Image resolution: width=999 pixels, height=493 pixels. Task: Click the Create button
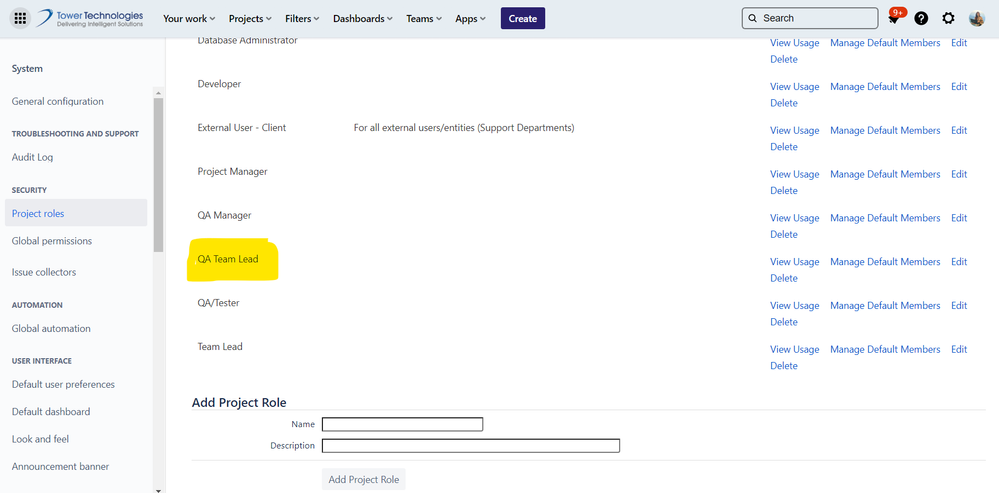(x=523, y=18)
